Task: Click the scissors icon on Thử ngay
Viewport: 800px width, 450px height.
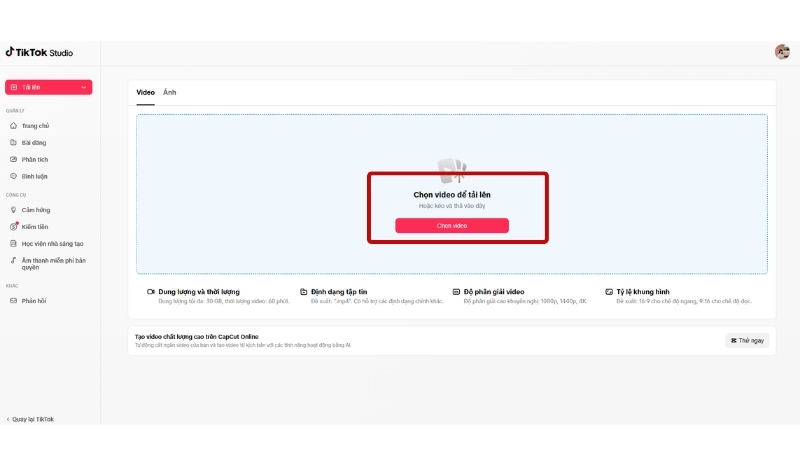Action: [734, 340]
